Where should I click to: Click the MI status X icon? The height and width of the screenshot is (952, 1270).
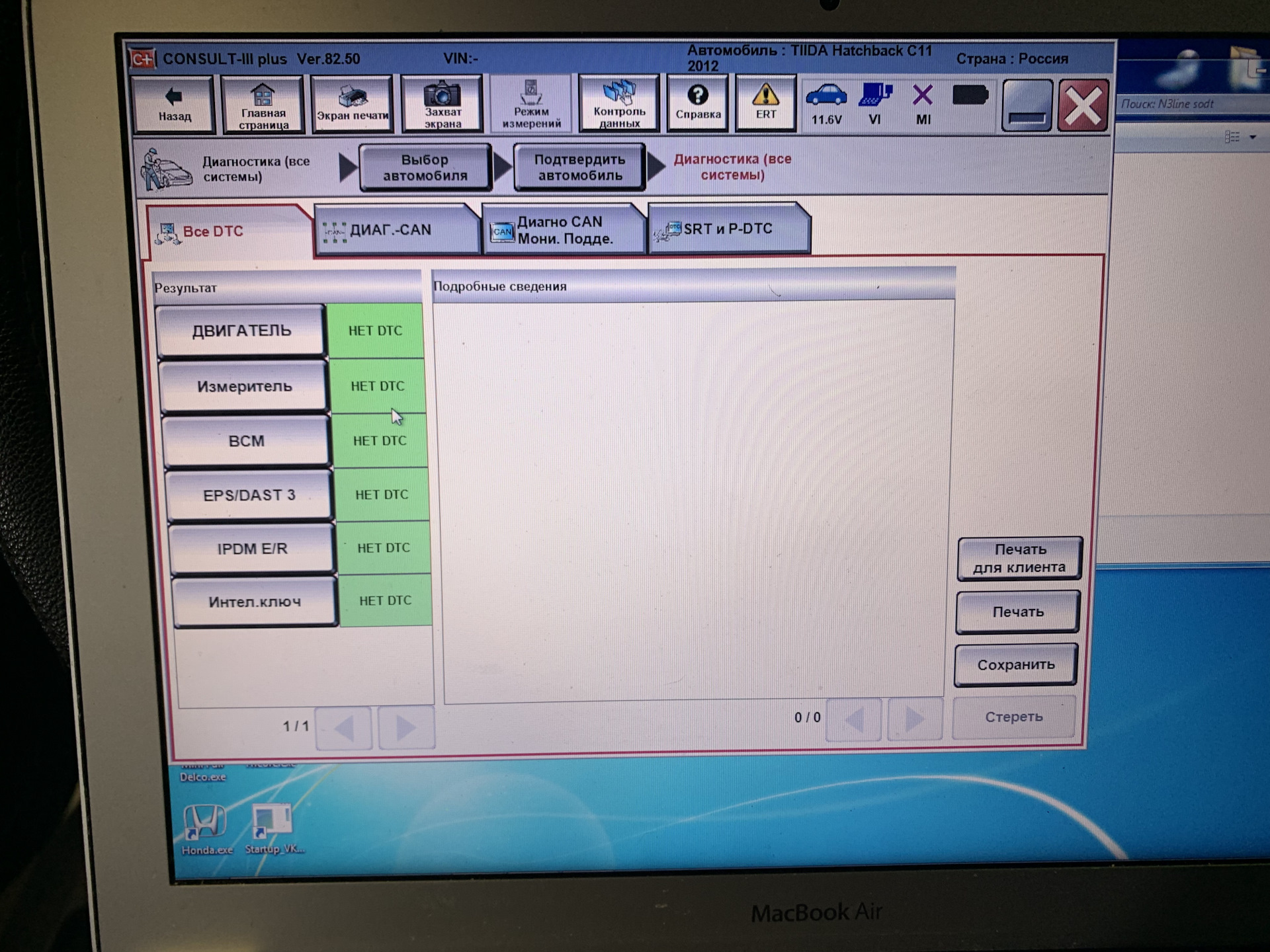coord(923,104)
